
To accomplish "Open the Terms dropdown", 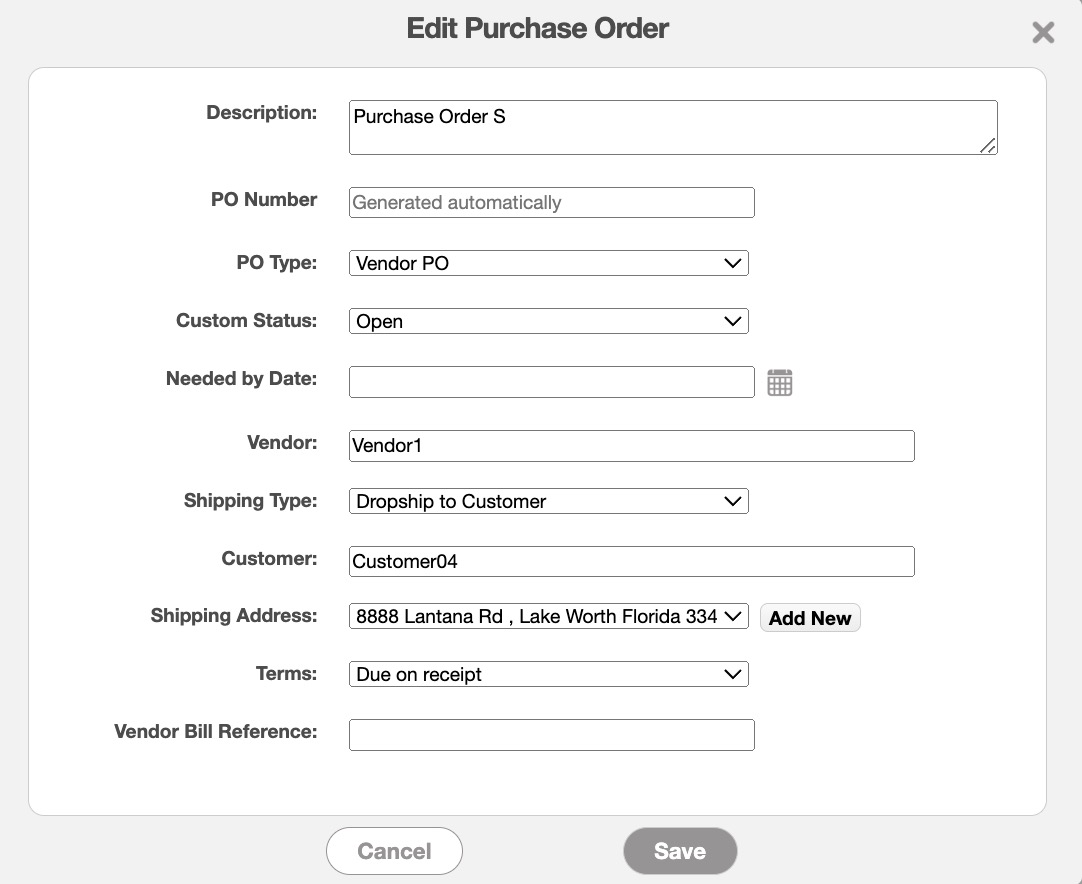I will 548,674.
